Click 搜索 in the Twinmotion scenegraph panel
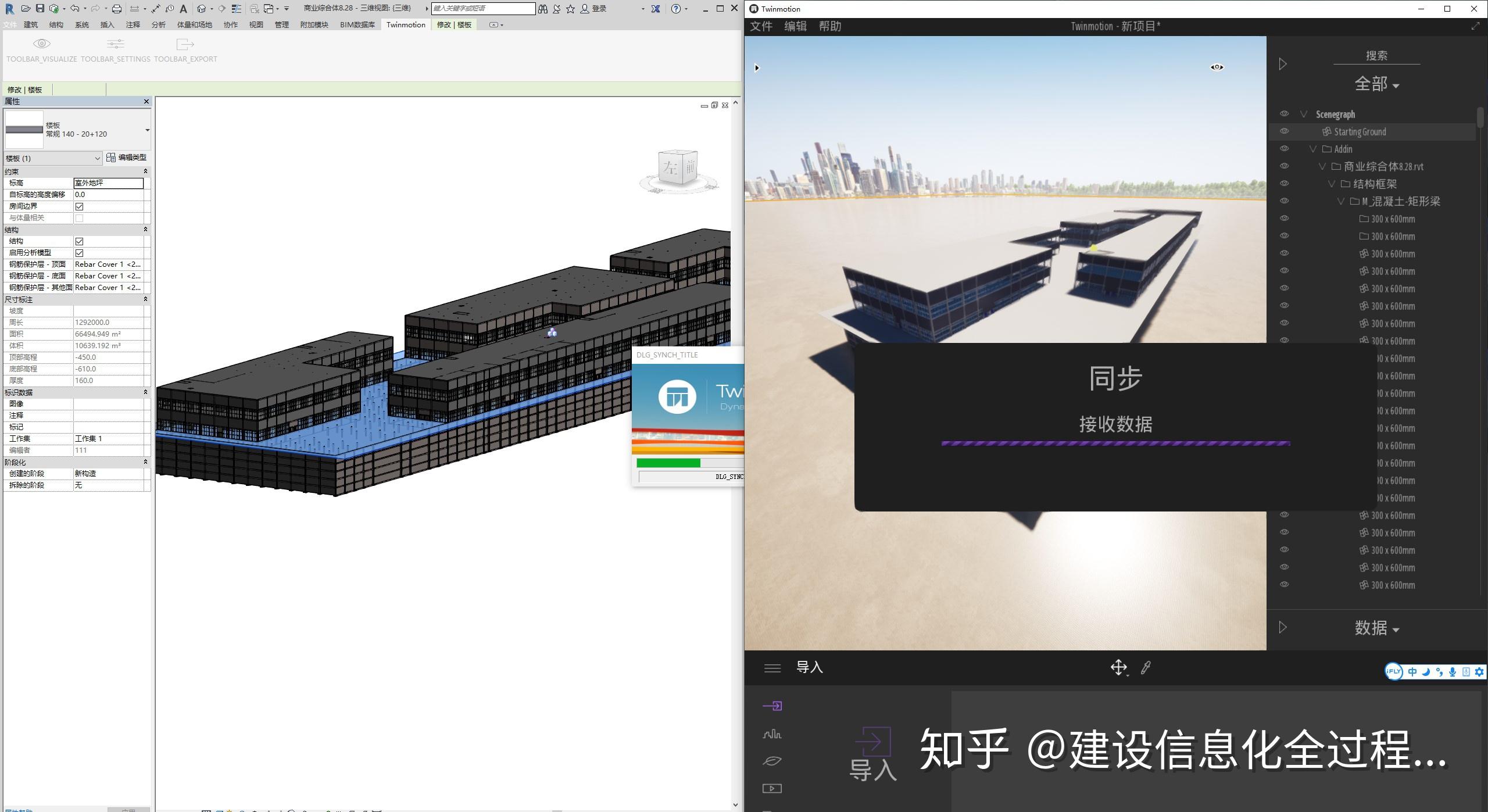 tap(1376, 56)
